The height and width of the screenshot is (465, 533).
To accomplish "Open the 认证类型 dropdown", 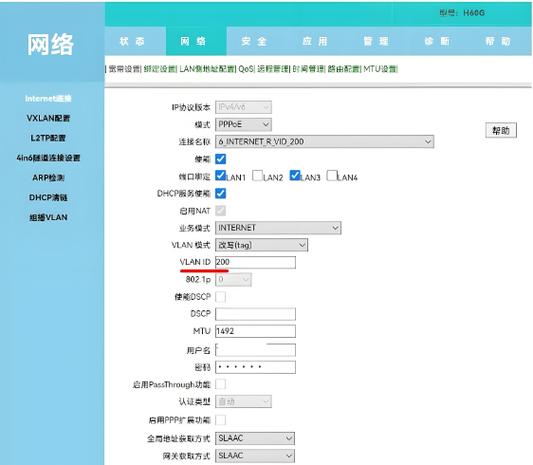I will [243, 402].
